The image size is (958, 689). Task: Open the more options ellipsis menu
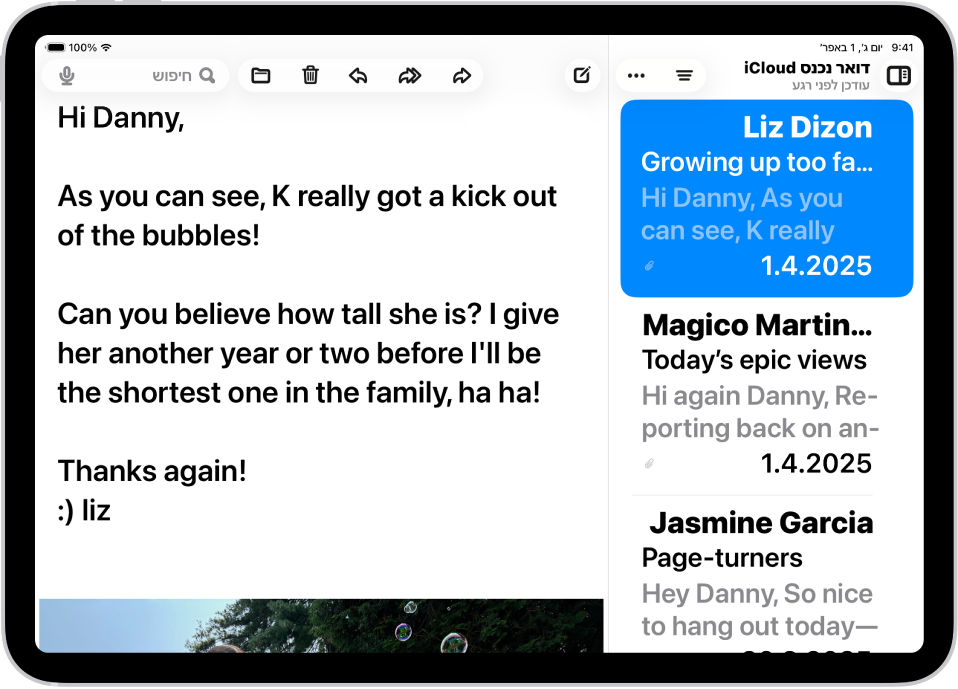[636, 76]
